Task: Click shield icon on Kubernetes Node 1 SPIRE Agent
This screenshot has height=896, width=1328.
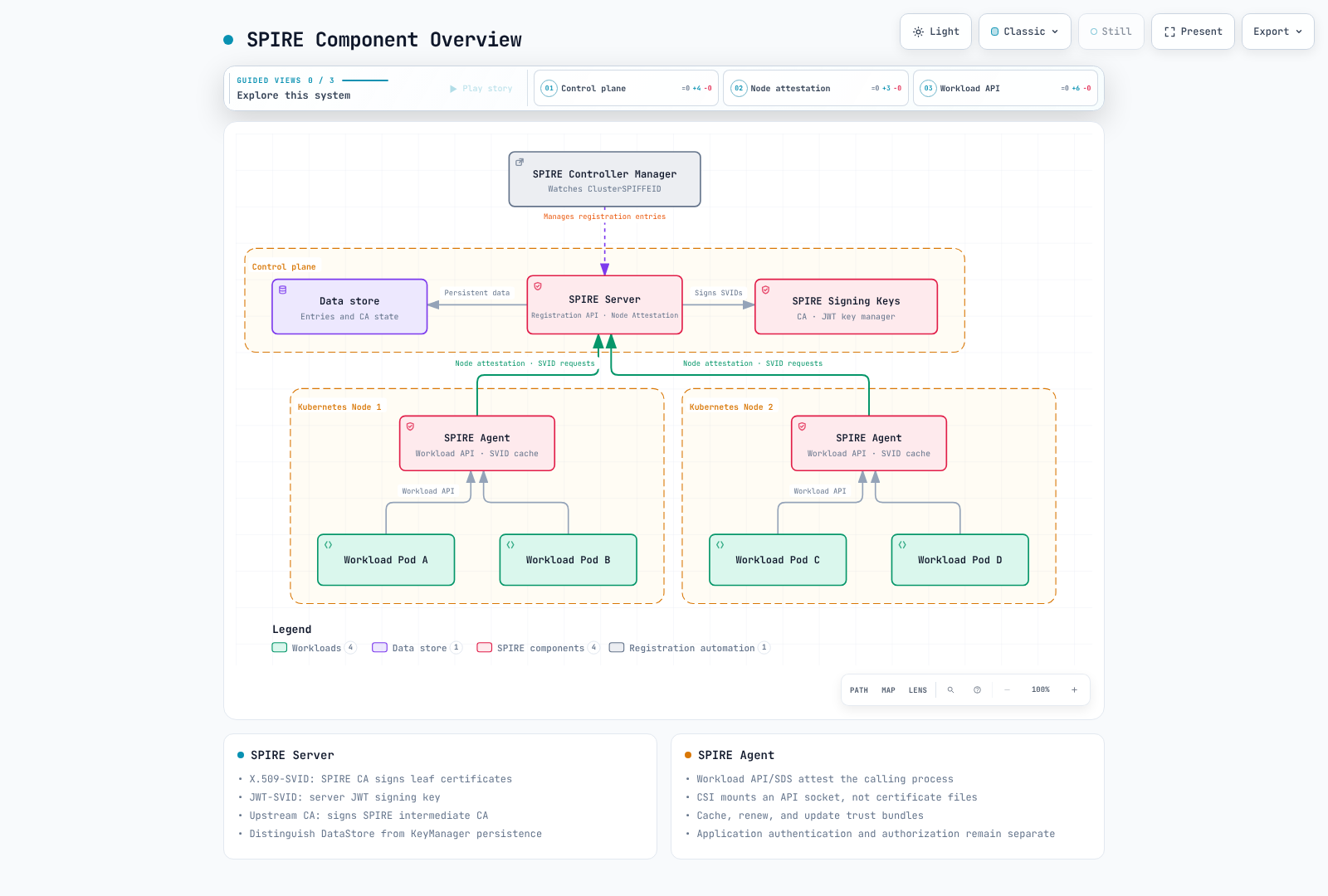Action: click(410, 426)
